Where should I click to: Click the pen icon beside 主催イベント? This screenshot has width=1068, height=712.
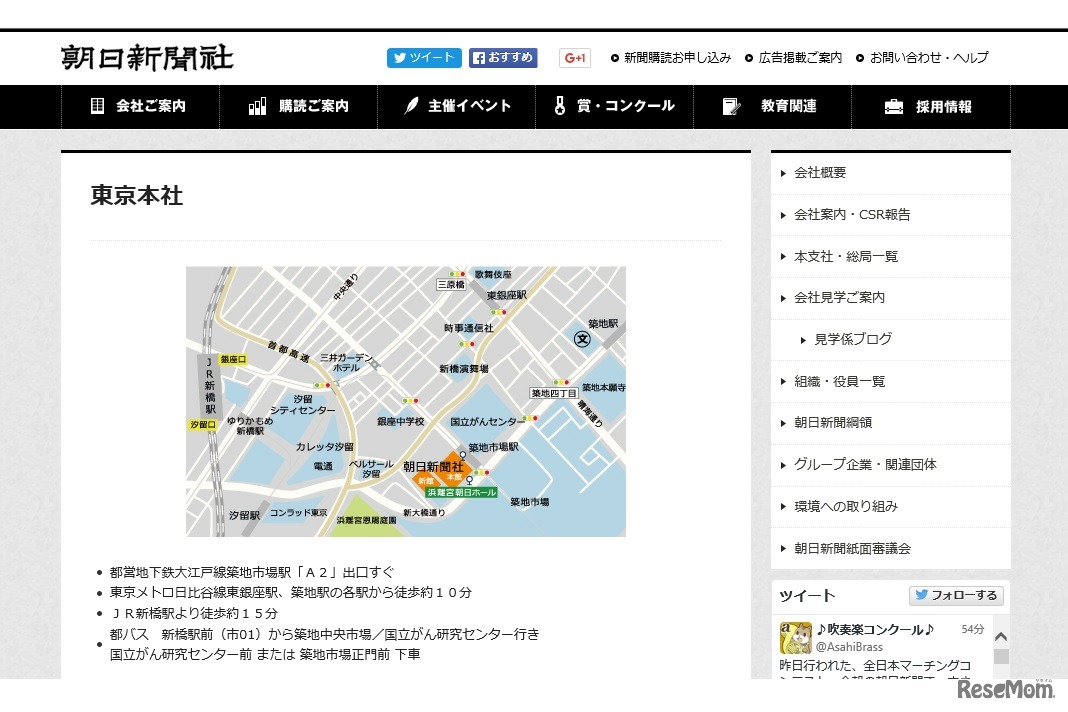click(x=413, y=106)
